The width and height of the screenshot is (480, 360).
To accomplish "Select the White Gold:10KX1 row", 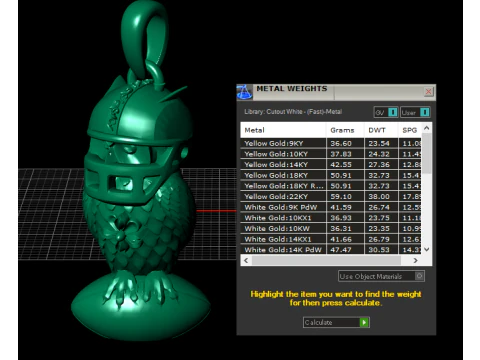I will pyautogui.click(x=331, y=218).
